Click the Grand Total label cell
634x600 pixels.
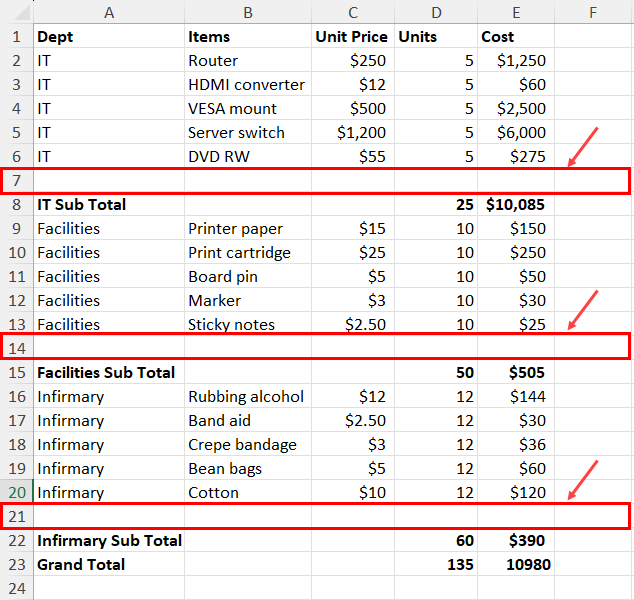point(109,564)
